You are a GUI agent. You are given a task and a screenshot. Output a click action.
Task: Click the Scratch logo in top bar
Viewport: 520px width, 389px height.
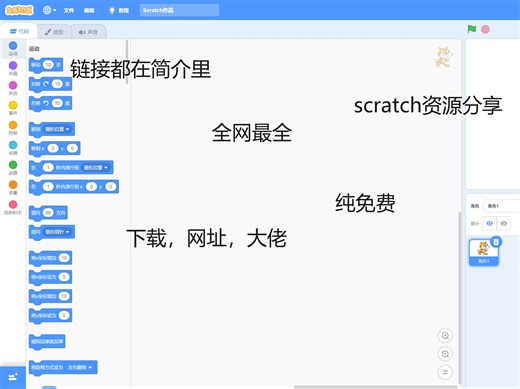pyautogui.click(x=19, y=10)
